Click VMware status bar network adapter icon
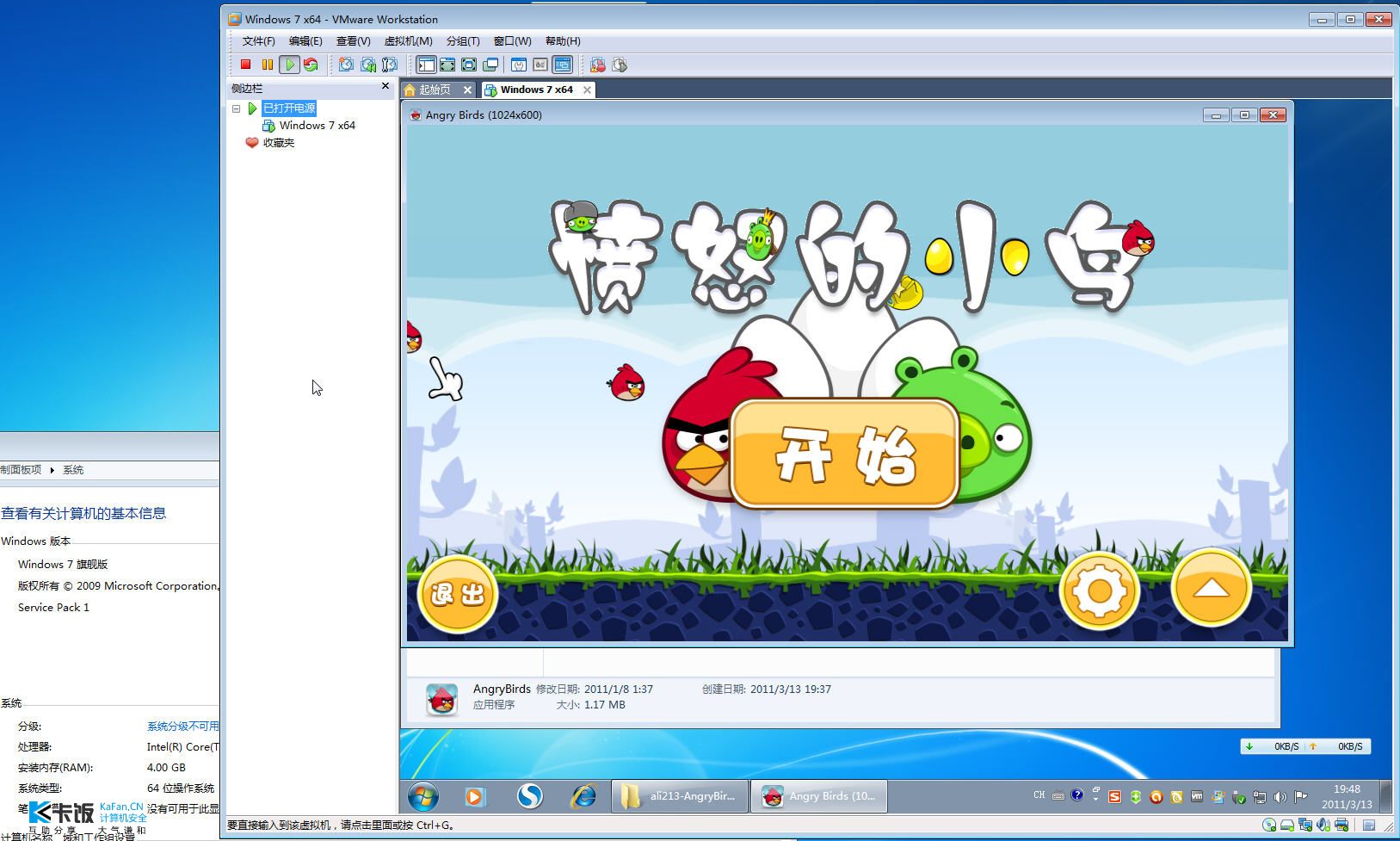 click(1305, 825)
